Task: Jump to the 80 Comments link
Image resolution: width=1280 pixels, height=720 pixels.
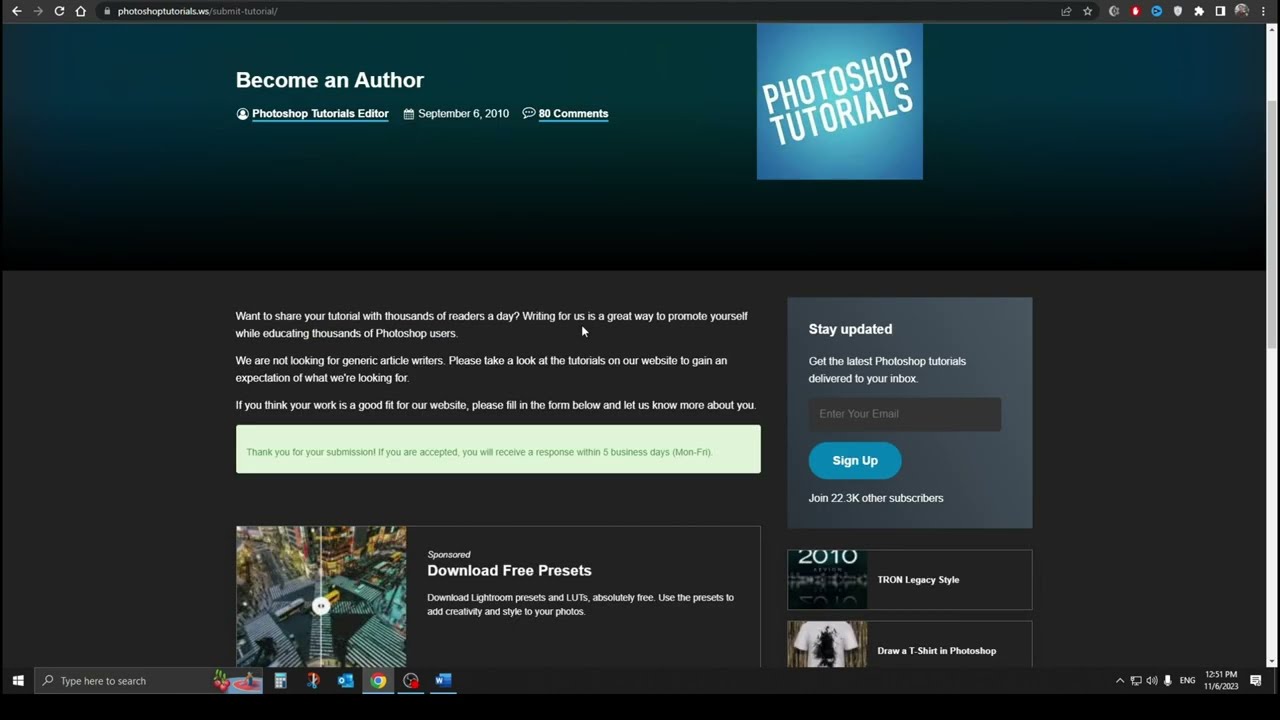Action: [573, 114]
